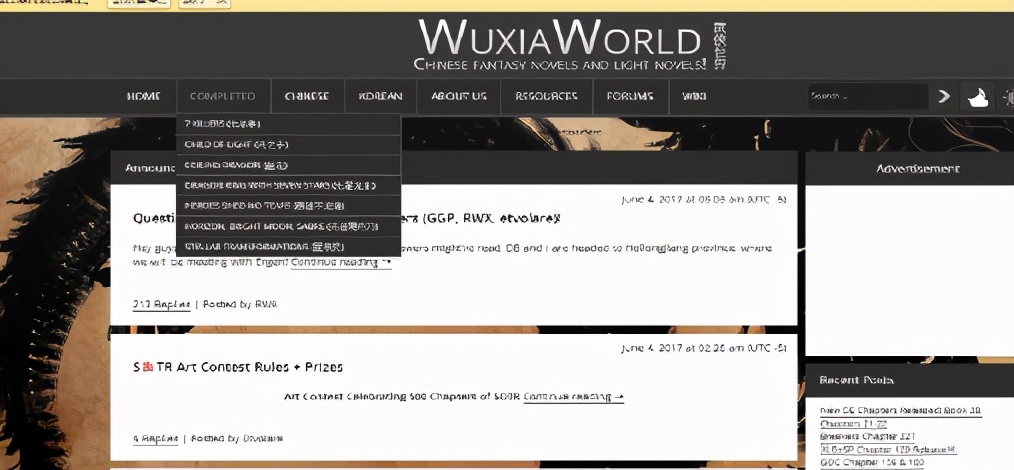Open the 4 Replies link
Viewport: 1014px width, 470px height.
click(155, 438)
